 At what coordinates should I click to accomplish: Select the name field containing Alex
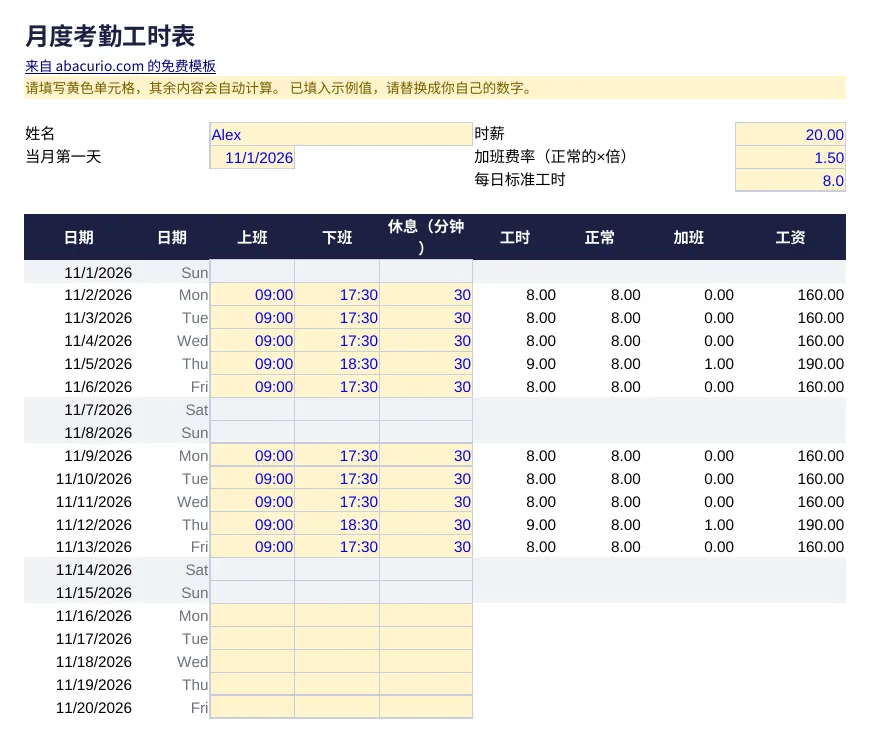[341, 134]
